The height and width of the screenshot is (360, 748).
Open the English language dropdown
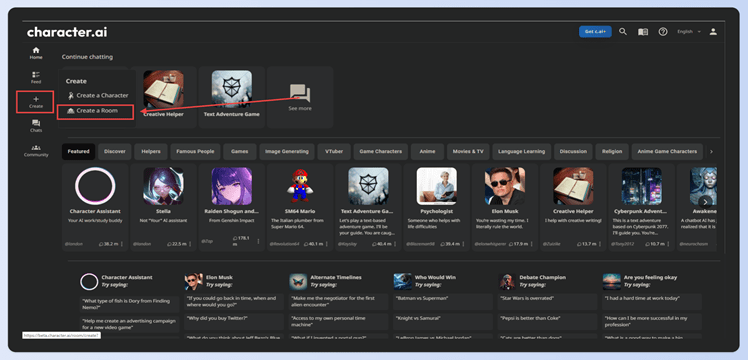(x=689, y=31)
